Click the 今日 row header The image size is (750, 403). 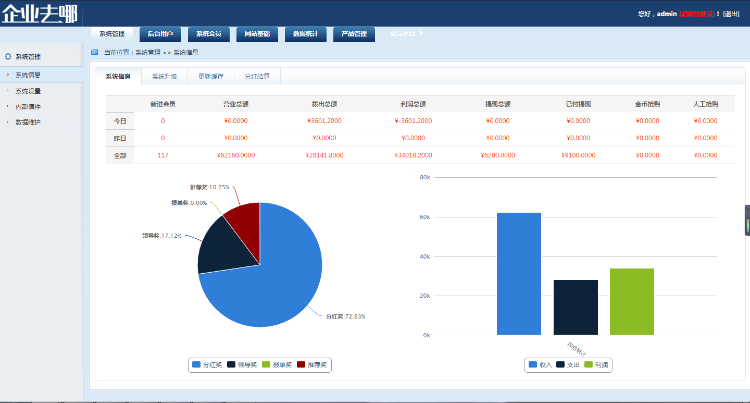tap(120, 121)
